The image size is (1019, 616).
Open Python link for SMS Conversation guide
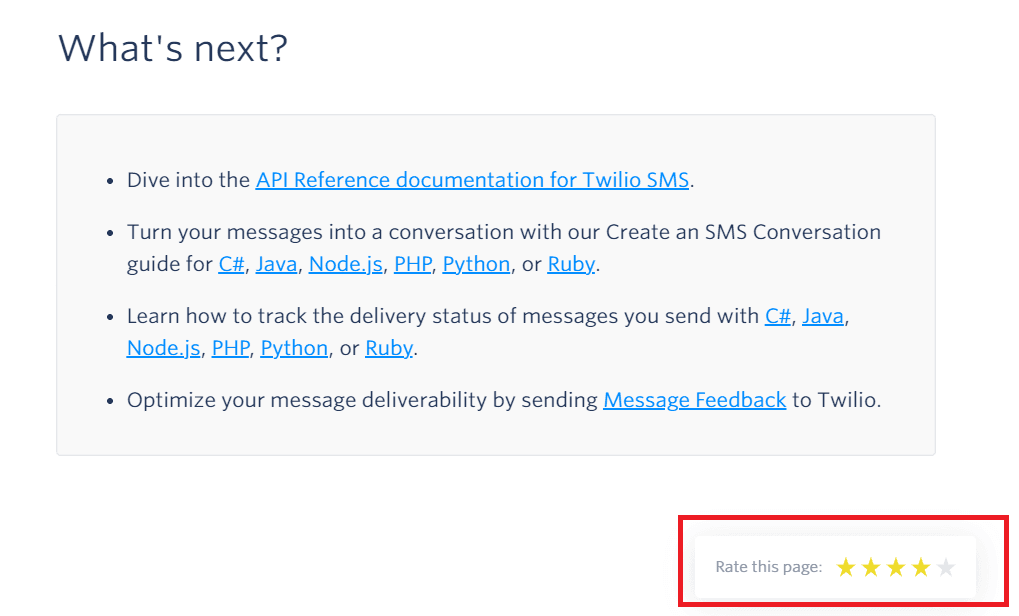[477, 264]
